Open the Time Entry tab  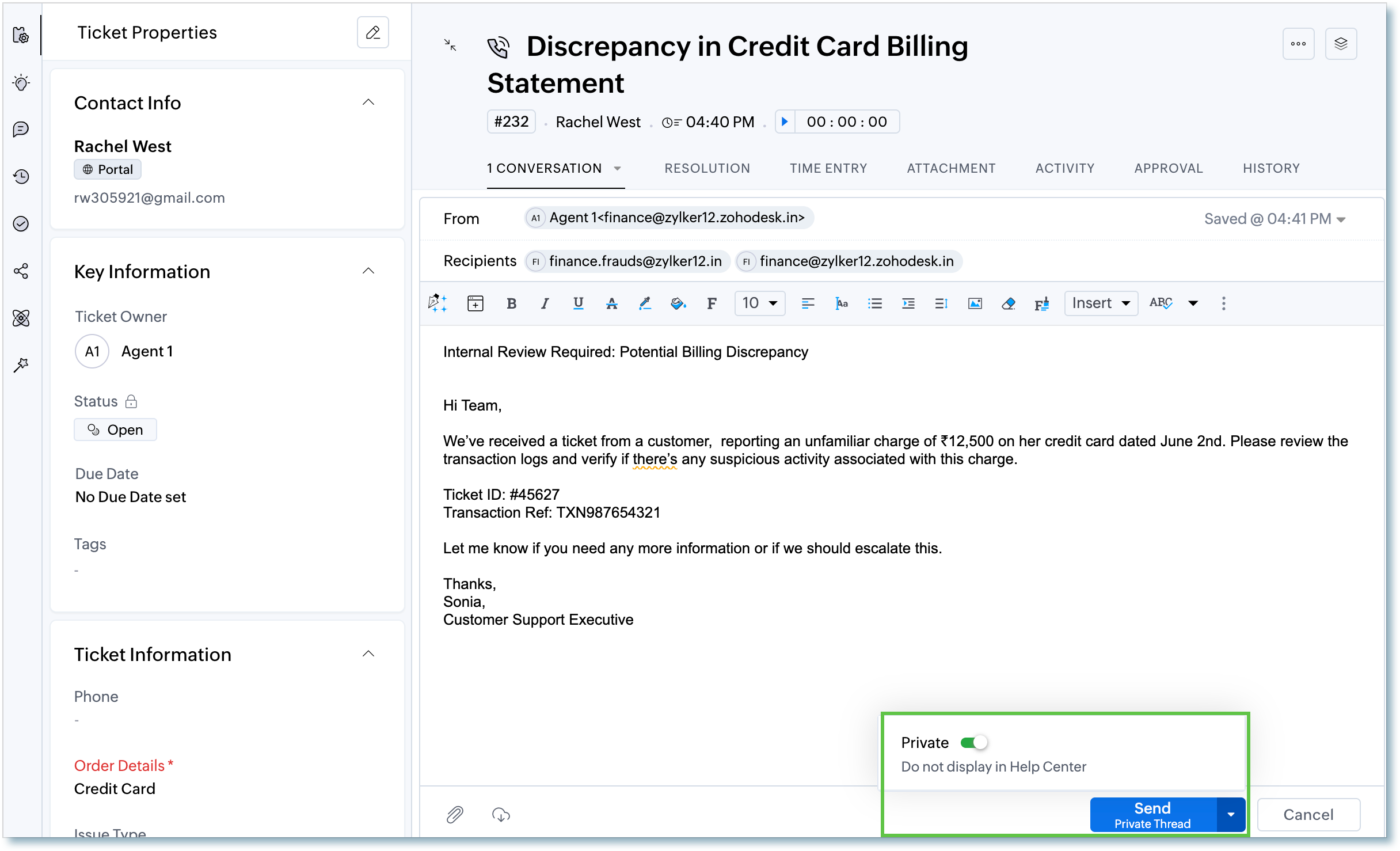(828, 168)
